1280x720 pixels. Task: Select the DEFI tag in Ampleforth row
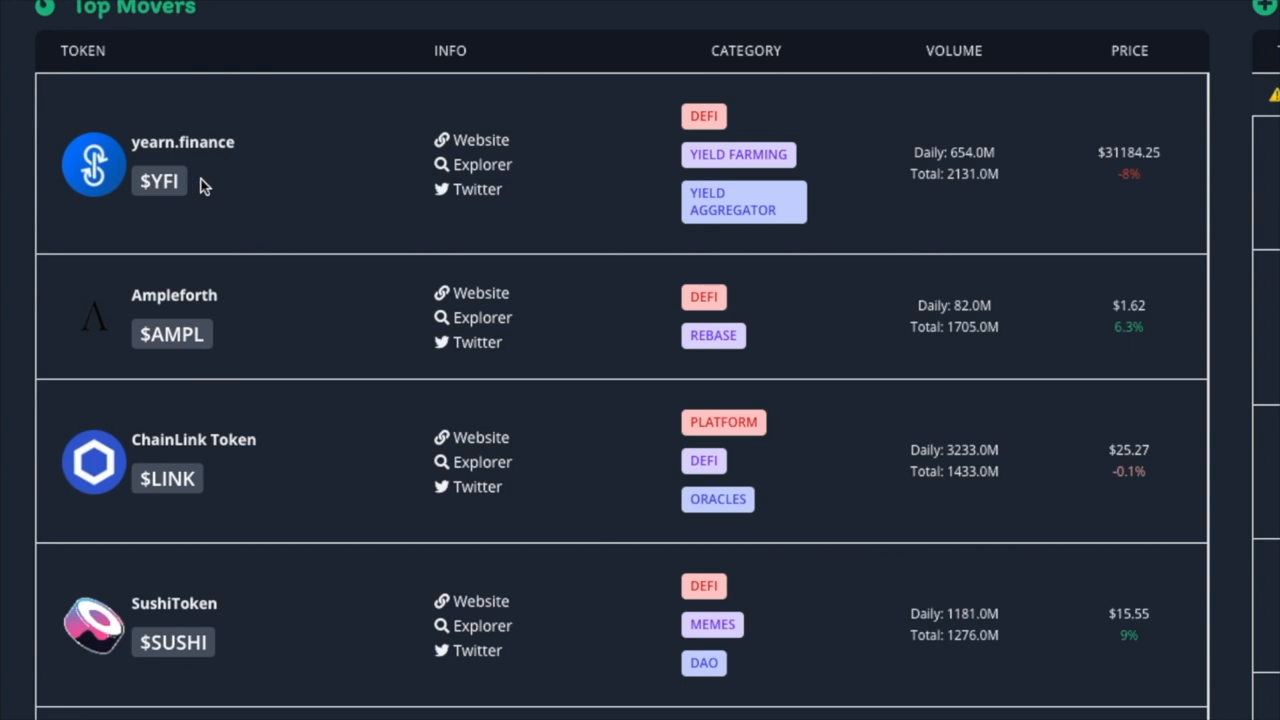click(704, 297)
